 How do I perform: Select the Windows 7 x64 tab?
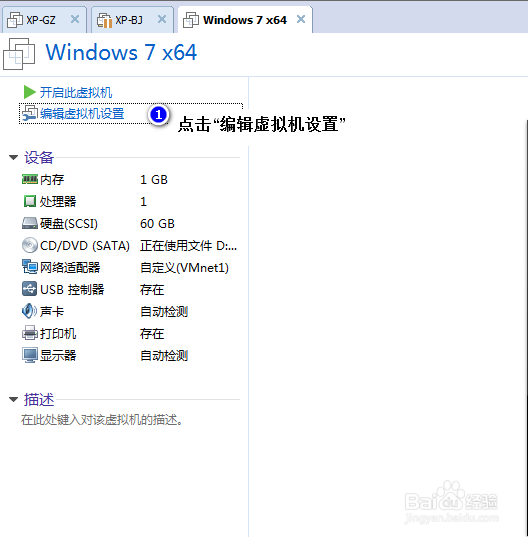coord(245,20)
